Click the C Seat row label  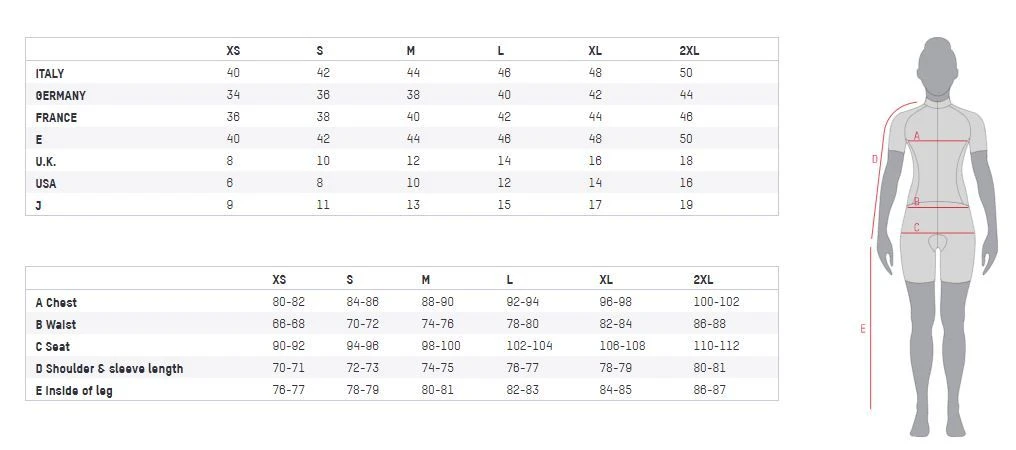(x=52, y=347)
